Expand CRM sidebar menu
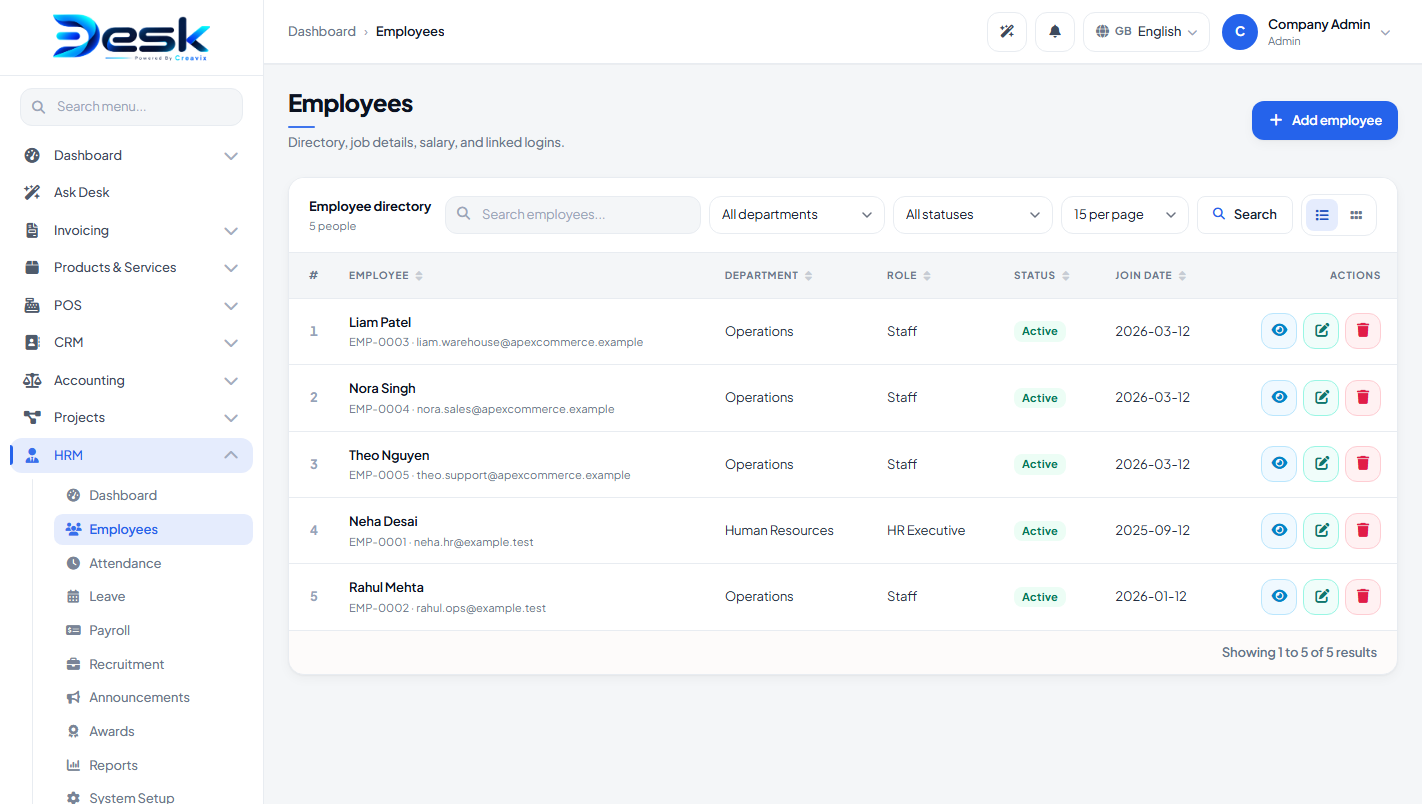 pyautogui.click(x=231, y=343)
